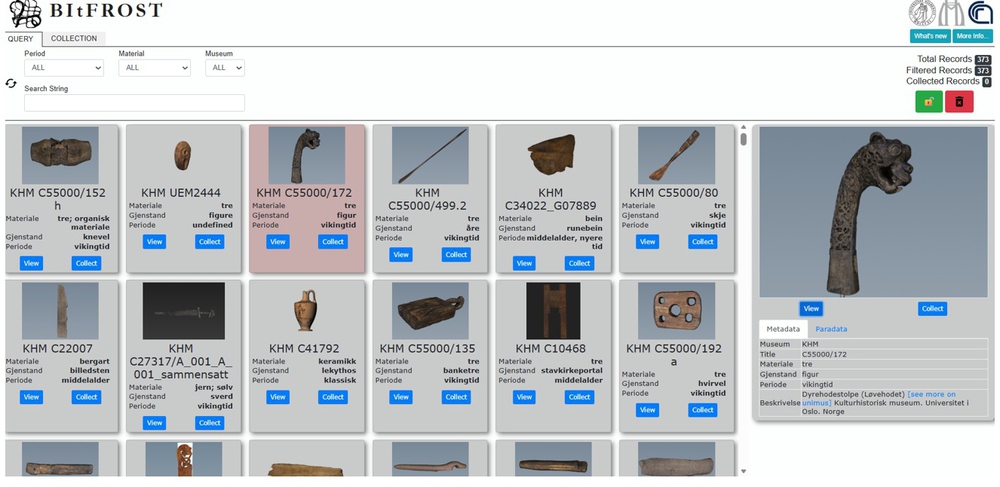Click the spoon thumbnail of KHM C55000/80
This screenshot has height=487, width=1000.
point(677,155)
